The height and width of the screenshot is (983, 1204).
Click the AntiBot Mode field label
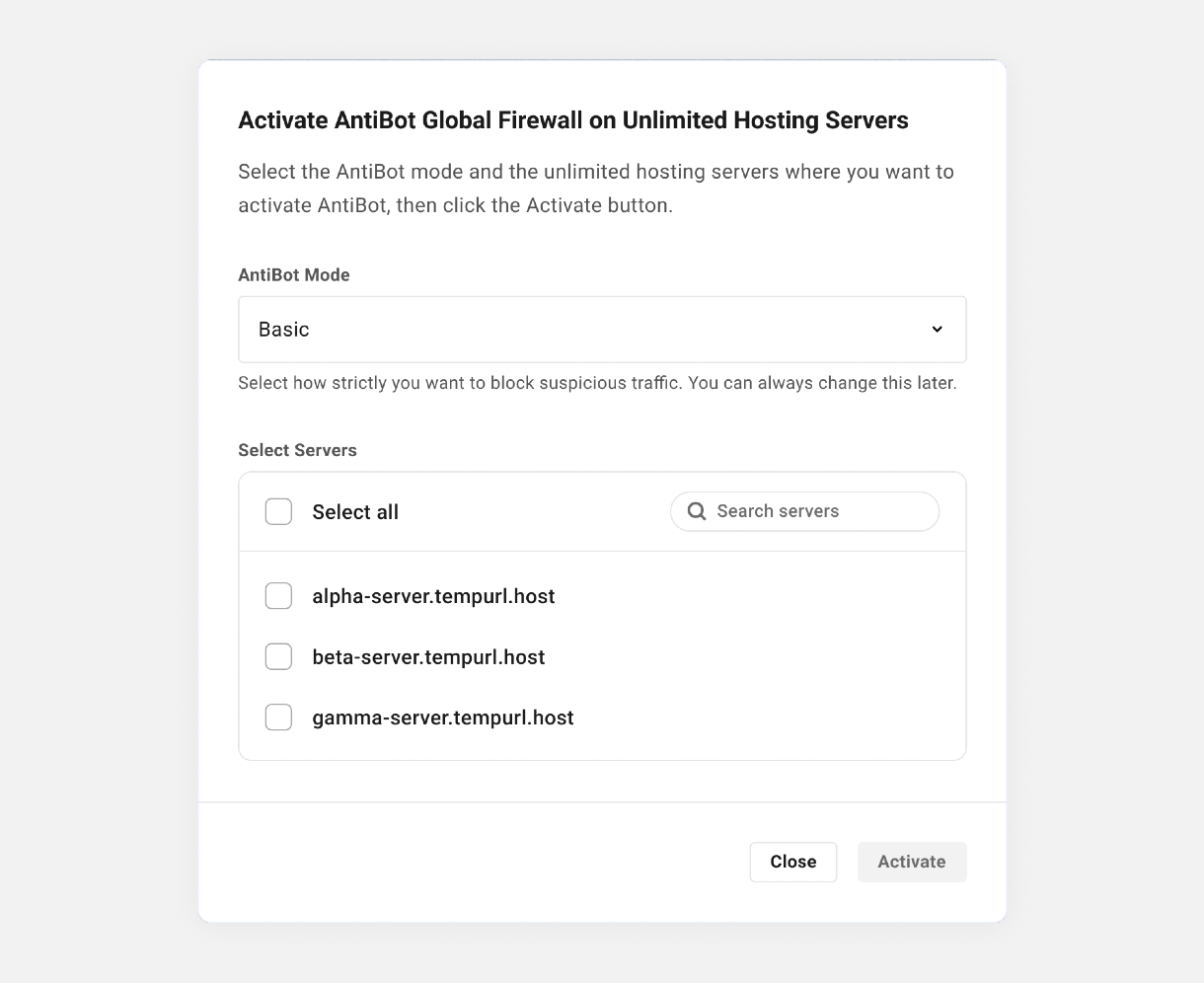[294, 275]
